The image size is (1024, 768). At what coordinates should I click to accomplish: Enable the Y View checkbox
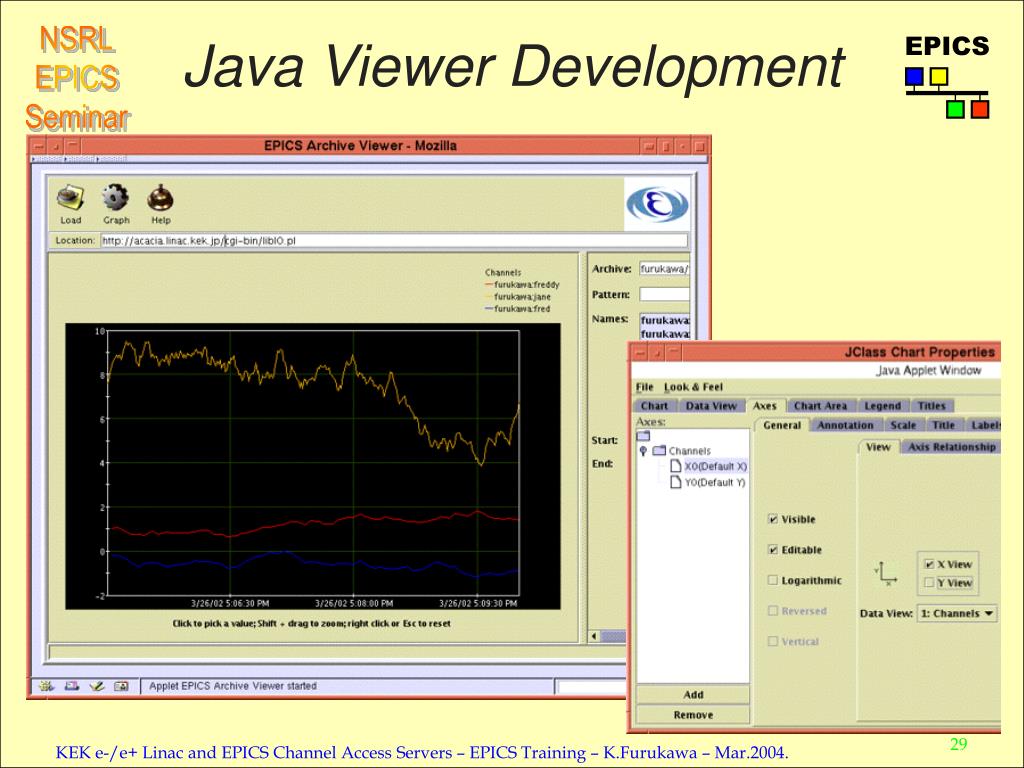[929, 583]
